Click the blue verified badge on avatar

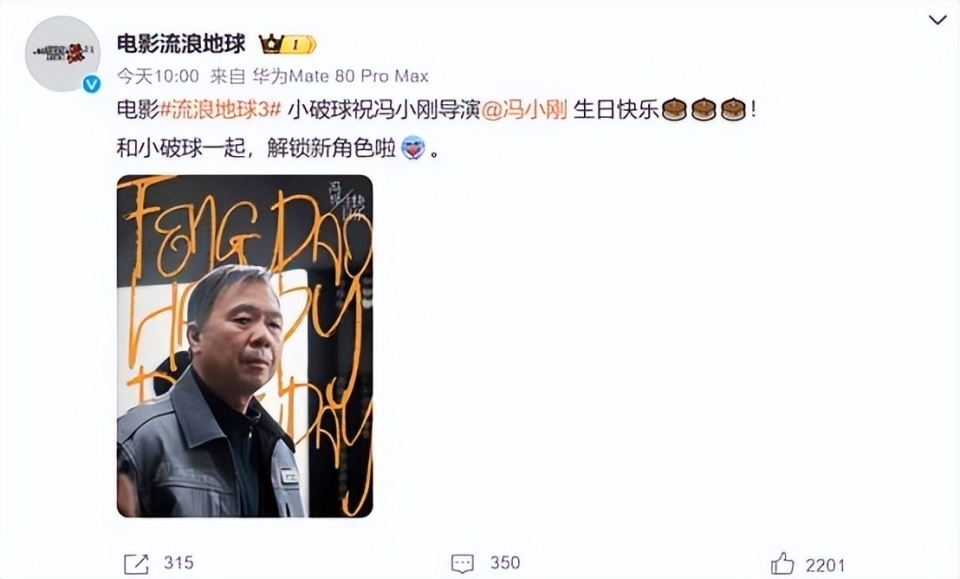92,84
